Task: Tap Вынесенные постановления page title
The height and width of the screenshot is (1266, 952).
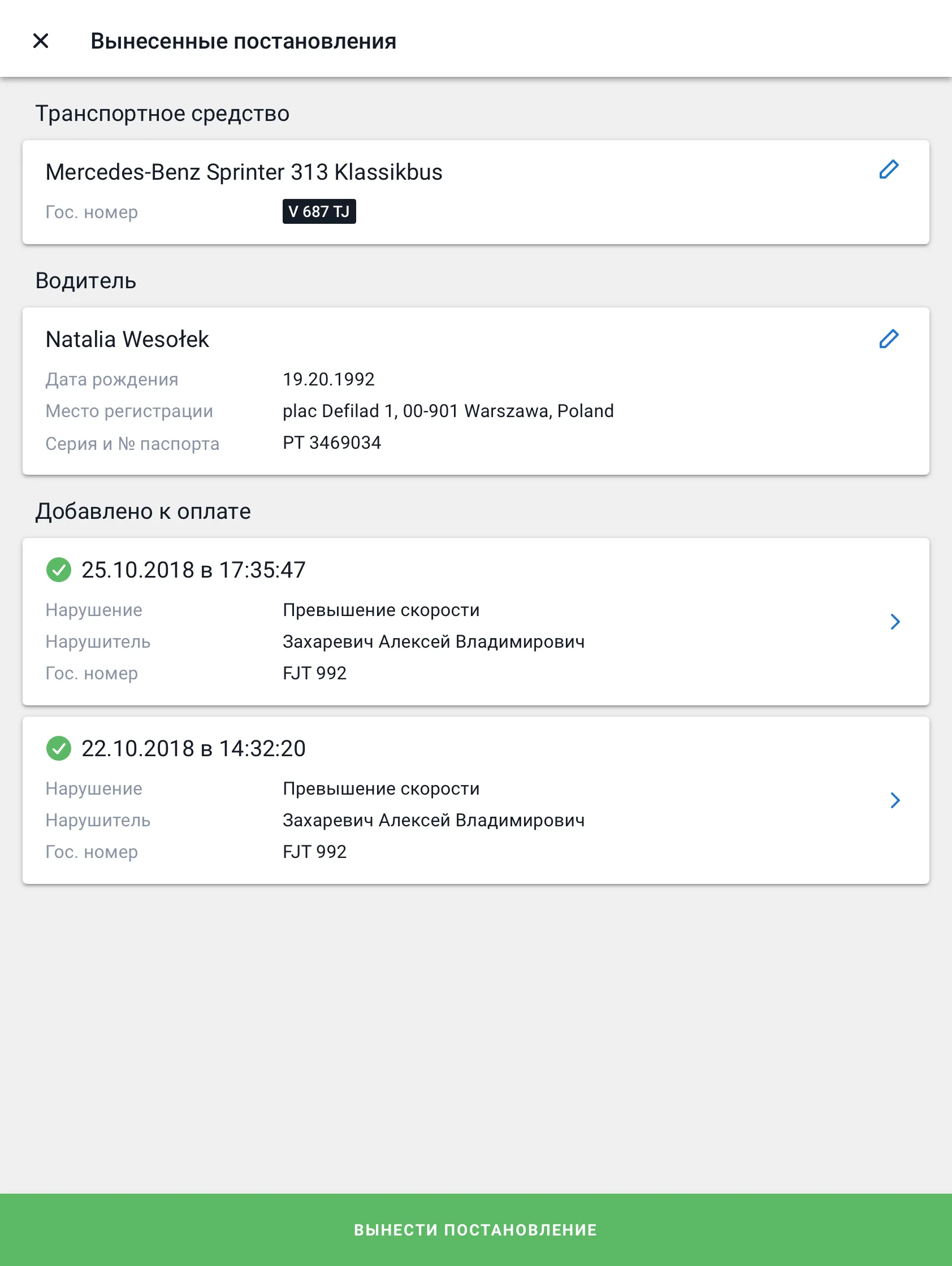Action: (243, 41)
